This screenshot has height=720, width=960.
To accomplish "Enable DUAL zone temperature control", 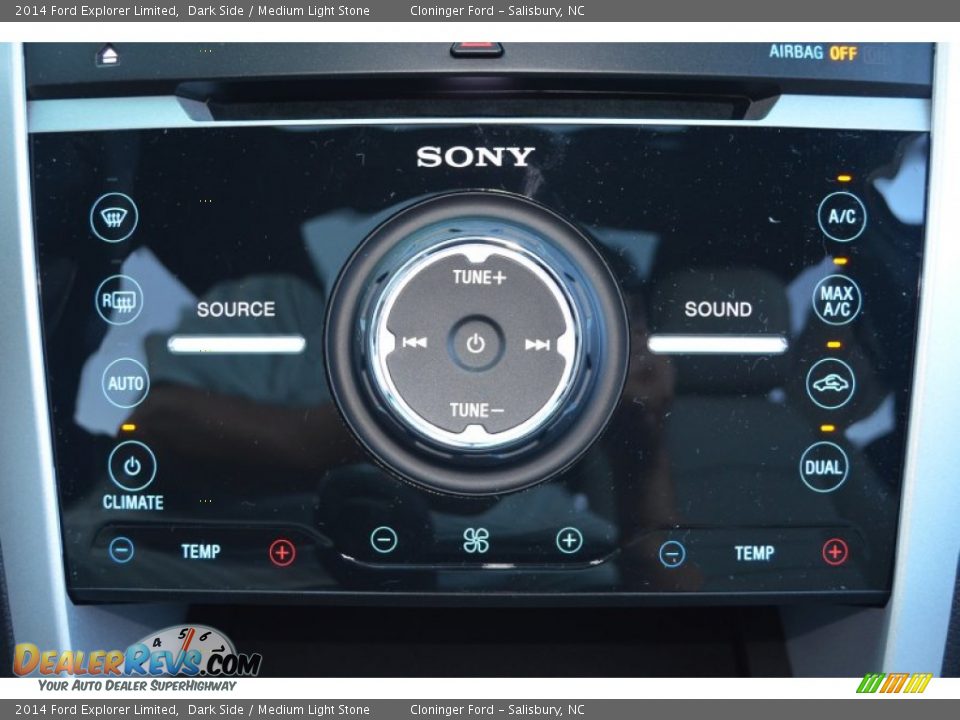I will pyautogui.click(x=824, y=464).
